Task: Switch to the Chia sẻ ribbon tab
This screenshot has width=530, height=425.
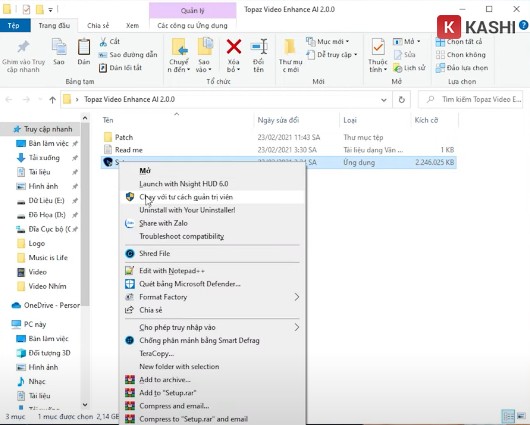Action: point(98,26)
